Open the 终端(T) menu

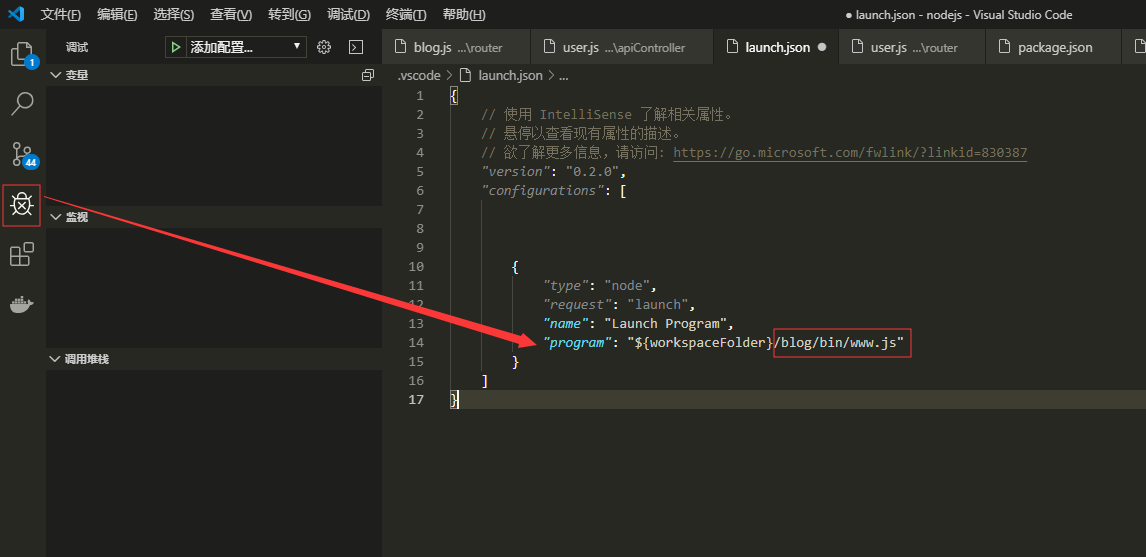click(x=406, y=15)
